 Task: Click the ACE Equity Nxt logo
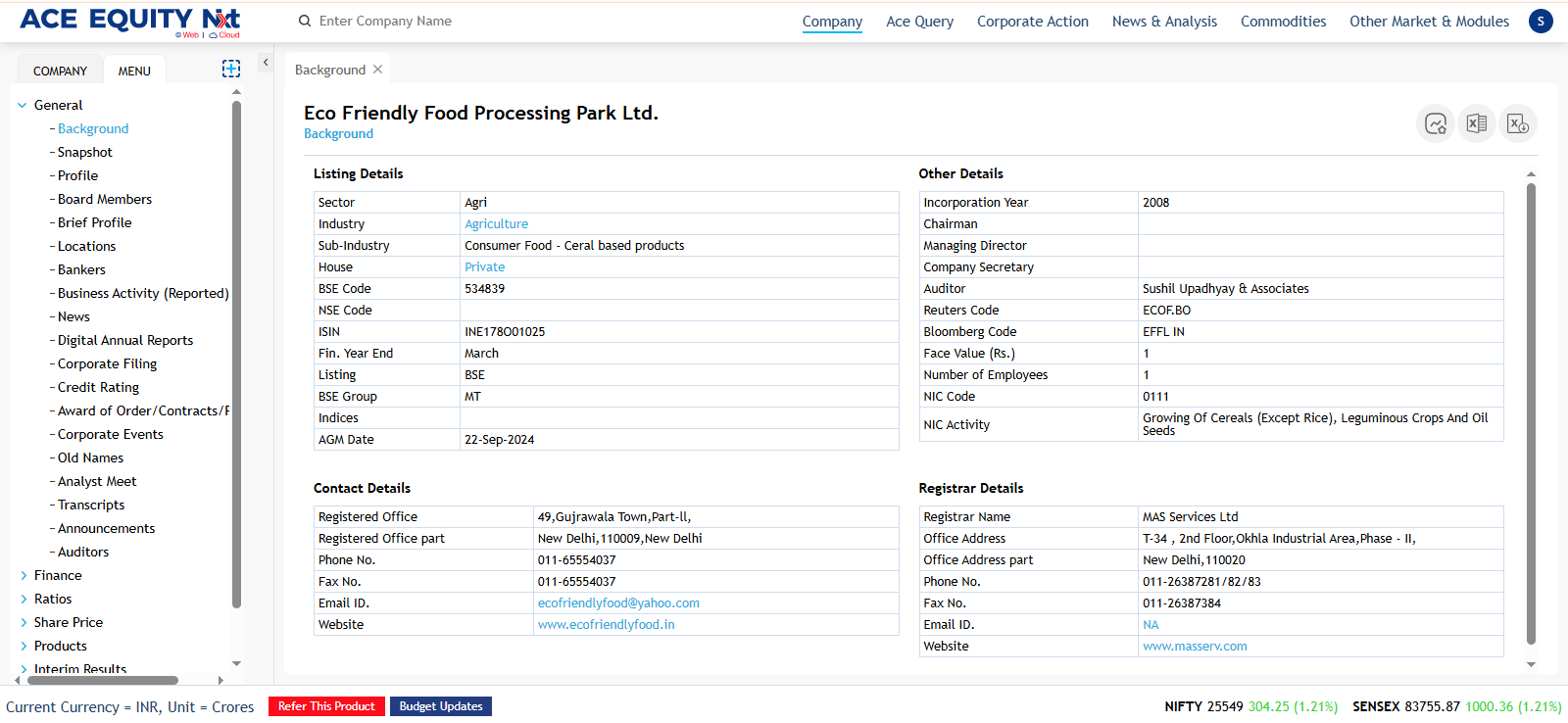click(x=129, y=21)
